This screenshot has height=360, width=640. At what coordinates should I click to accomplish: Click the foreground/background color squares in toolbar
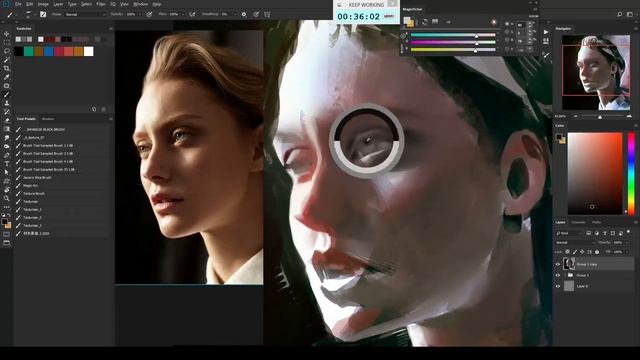pyautogui.click(x=6, y=223)
